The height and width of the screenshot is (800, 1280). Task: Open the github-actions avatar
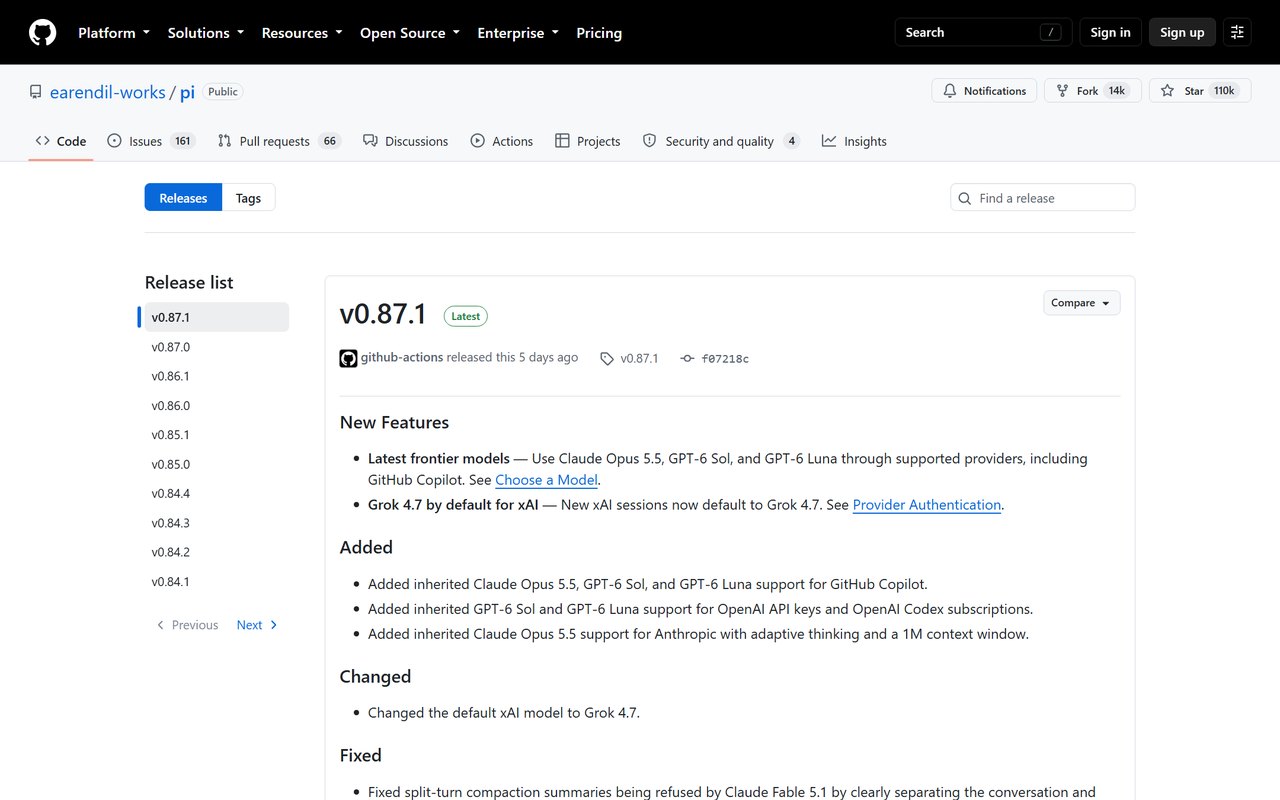pos(348,358)
